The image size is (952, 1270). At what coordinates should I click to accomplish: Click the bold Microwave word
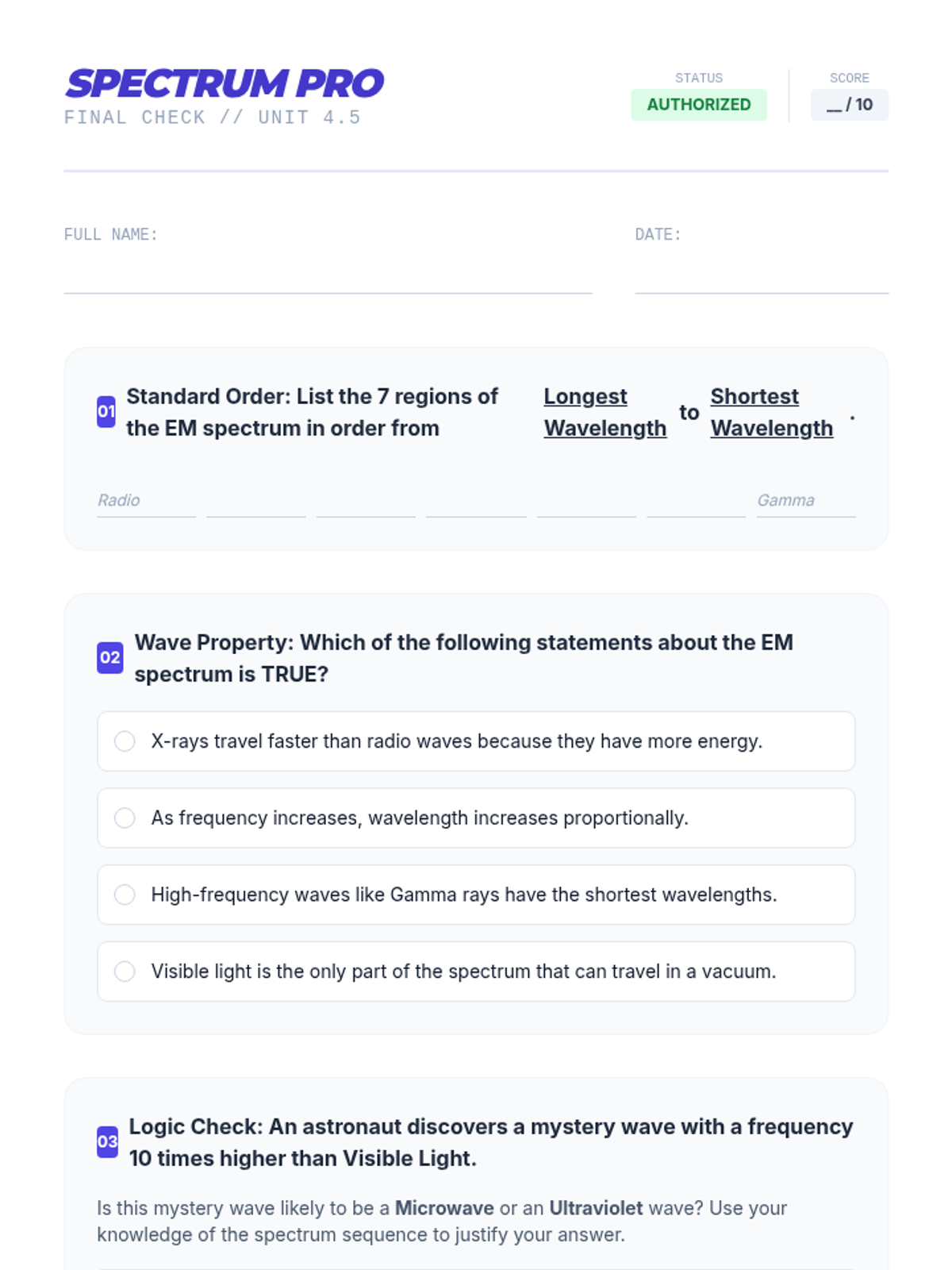pos(444,1208)
